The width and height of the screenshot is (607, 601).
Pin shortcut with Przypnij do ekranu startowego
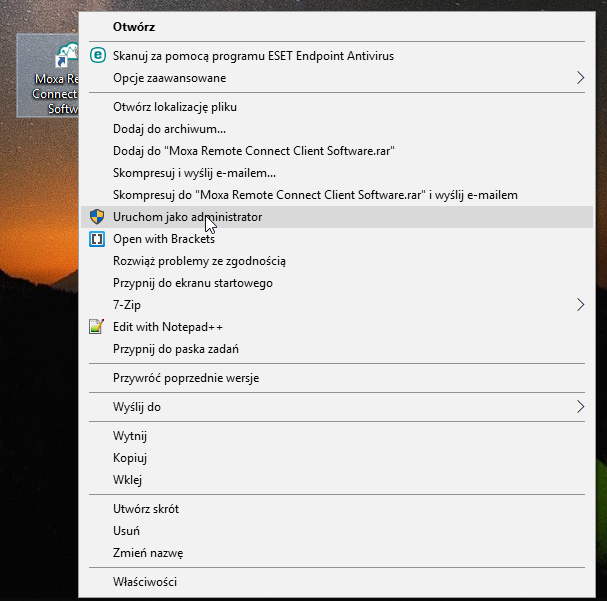click(x=192, y=283)
